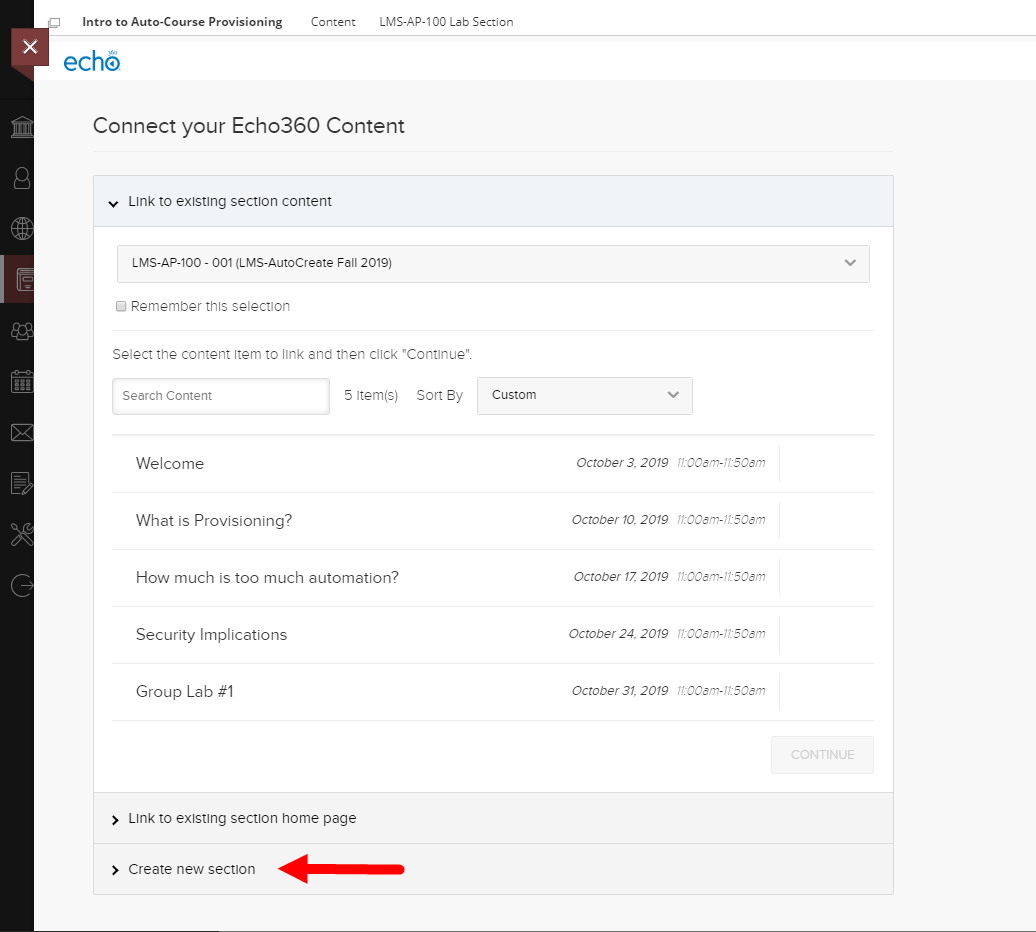Open the Messages envelope icon in sidebar
The width and height of the screenshot is (1036, 932).
pyautogui.click(x=22, y=433)
